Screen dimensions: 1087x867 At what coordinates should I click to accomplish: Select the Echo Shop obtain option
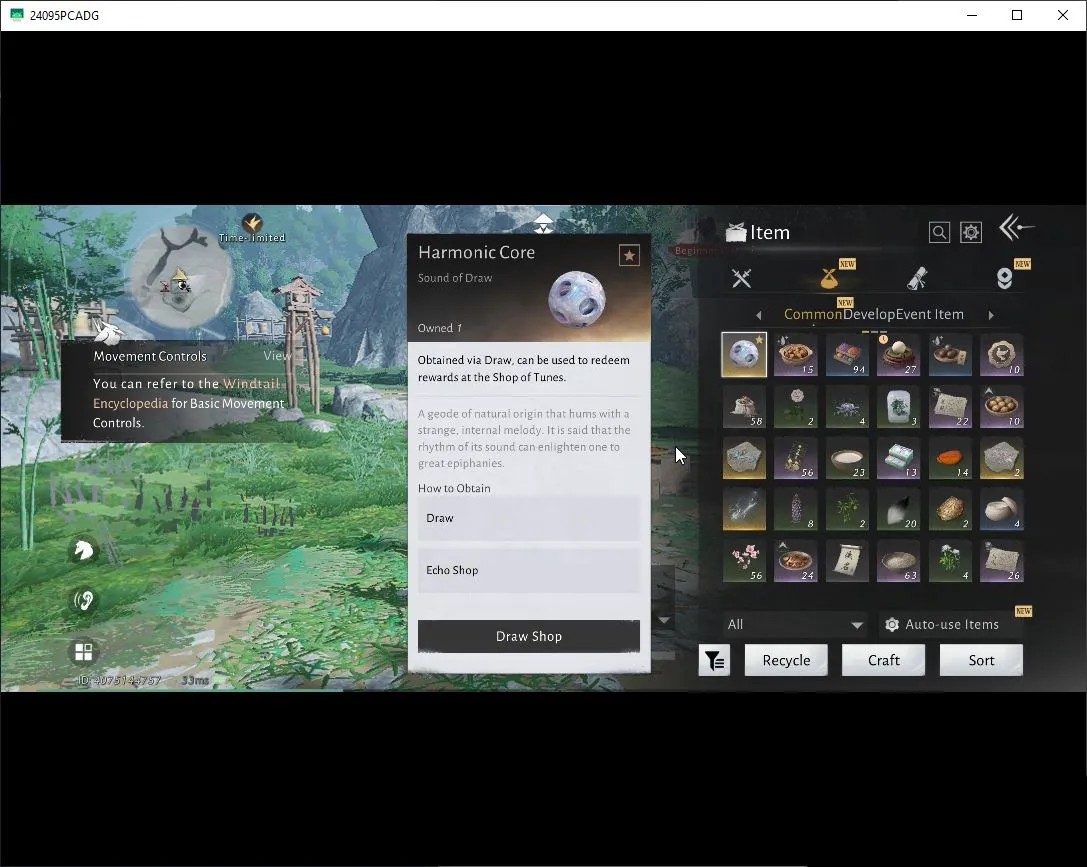(529, 570)
